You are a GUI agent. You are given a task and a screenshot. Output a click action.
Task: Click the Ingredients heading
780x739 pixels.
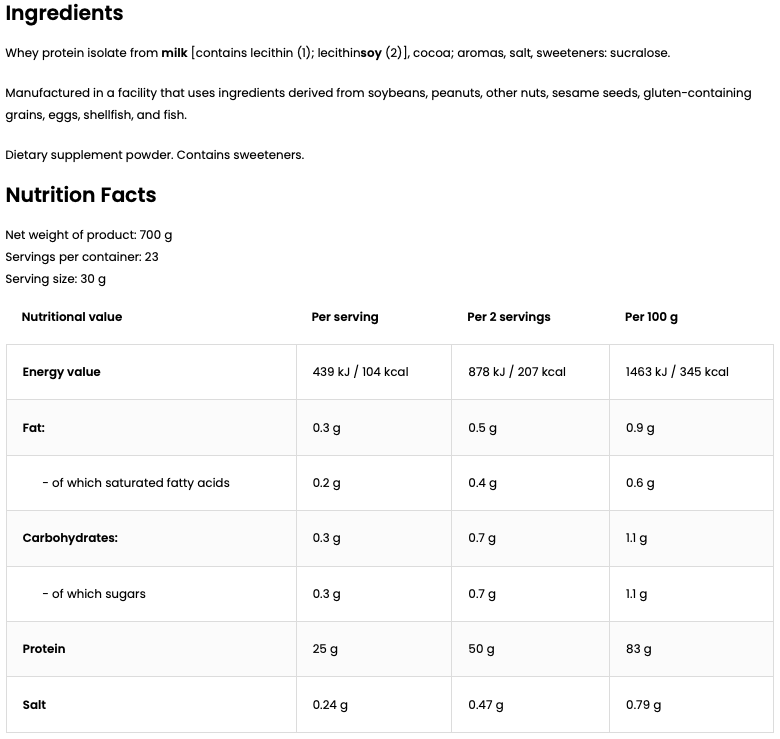pos(65,14)
